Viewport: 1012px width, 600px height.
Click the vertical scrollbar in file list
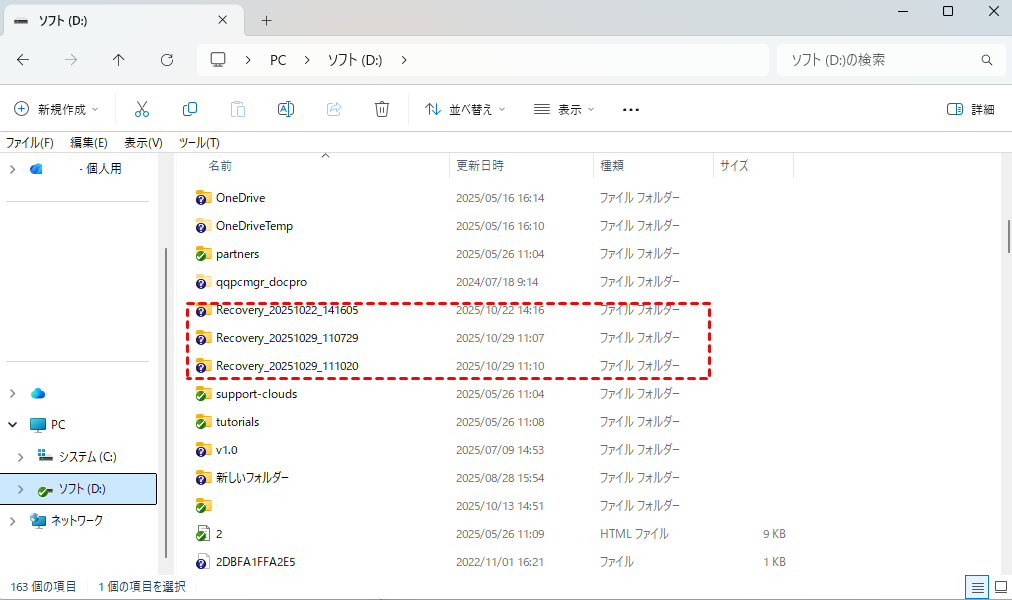(1006, 235)
